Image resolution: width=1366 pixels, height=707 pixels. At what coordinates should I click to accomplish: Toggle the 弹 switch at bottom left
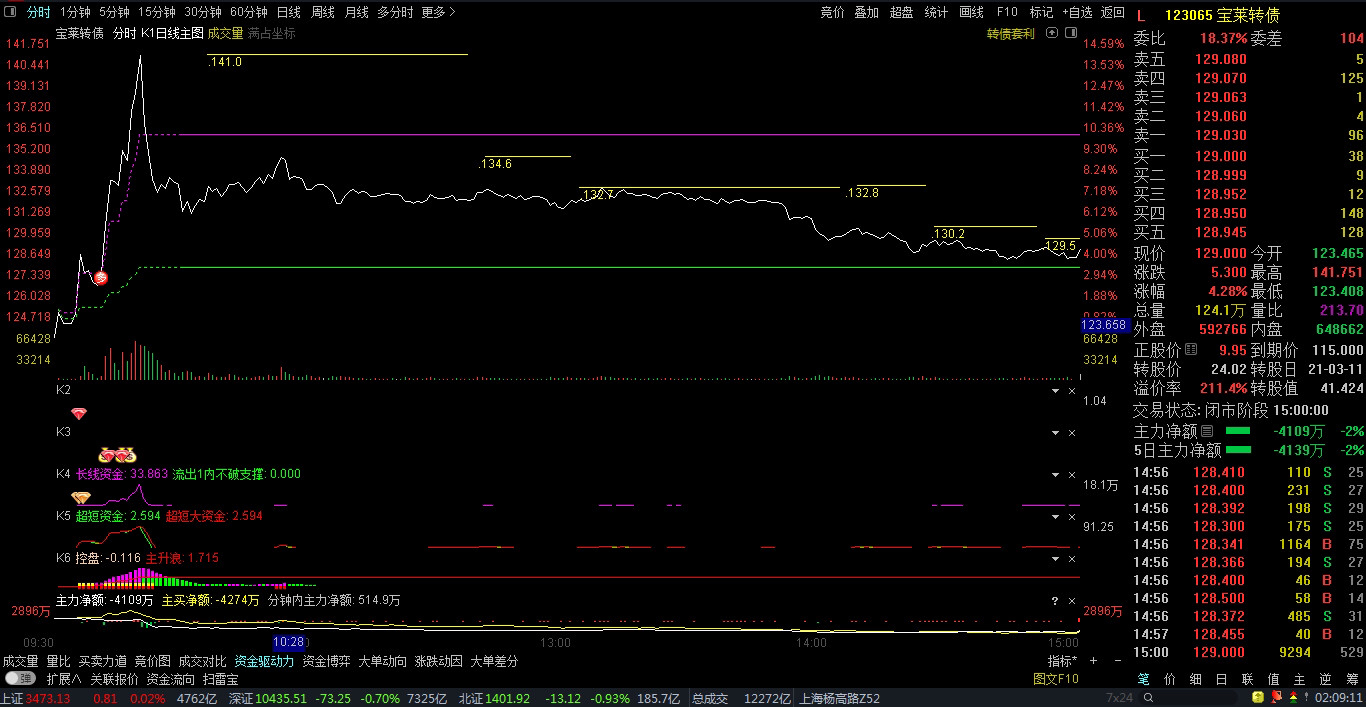[19, 679]
